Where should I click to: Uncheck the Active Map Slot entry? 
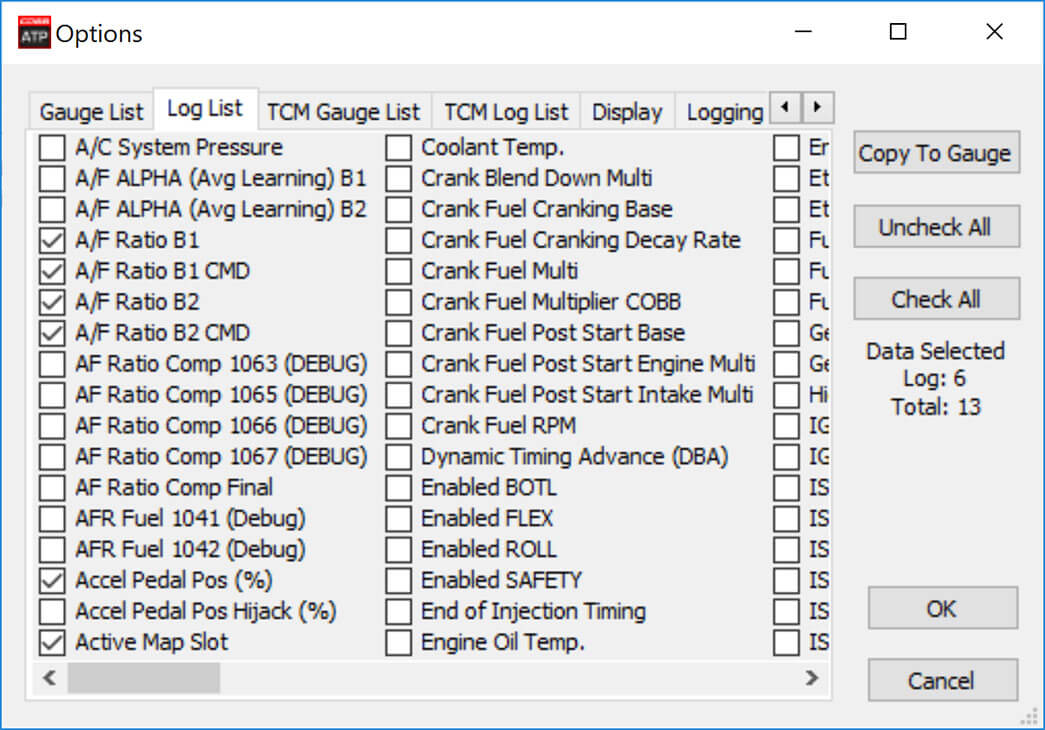(x=51, y=642)
